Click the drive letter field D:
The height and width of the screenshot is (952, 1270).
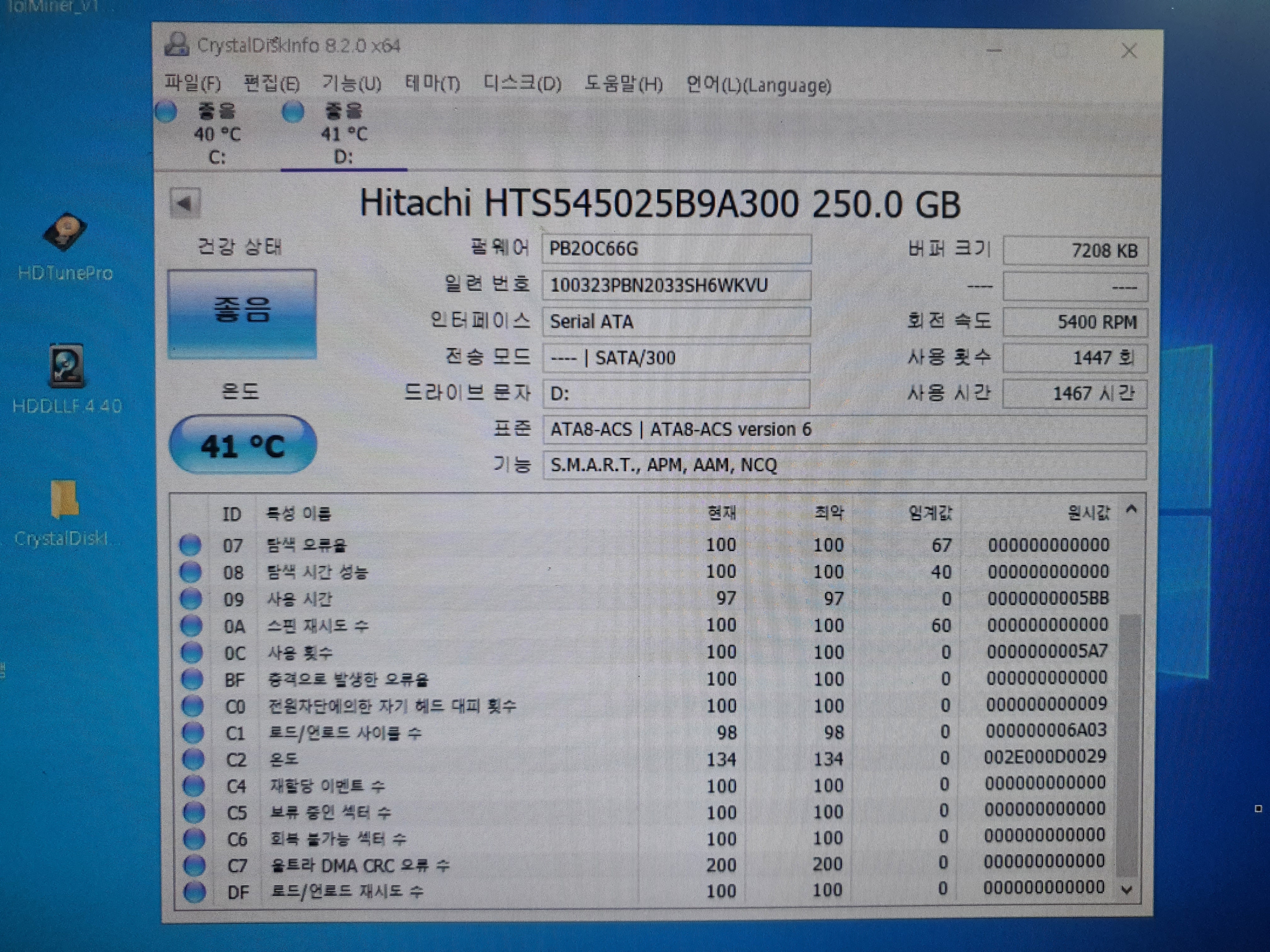pos(676,393)
